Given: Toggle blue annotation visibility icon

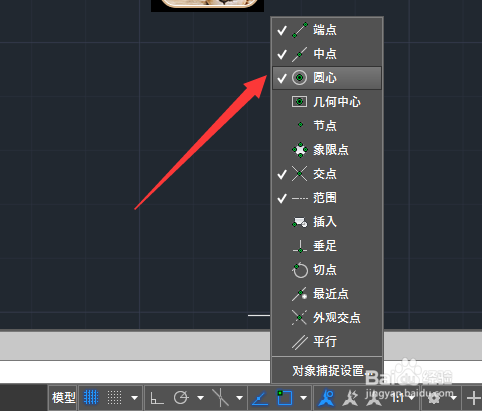Looking at the screenshot, I should click(x=326, y=398).
